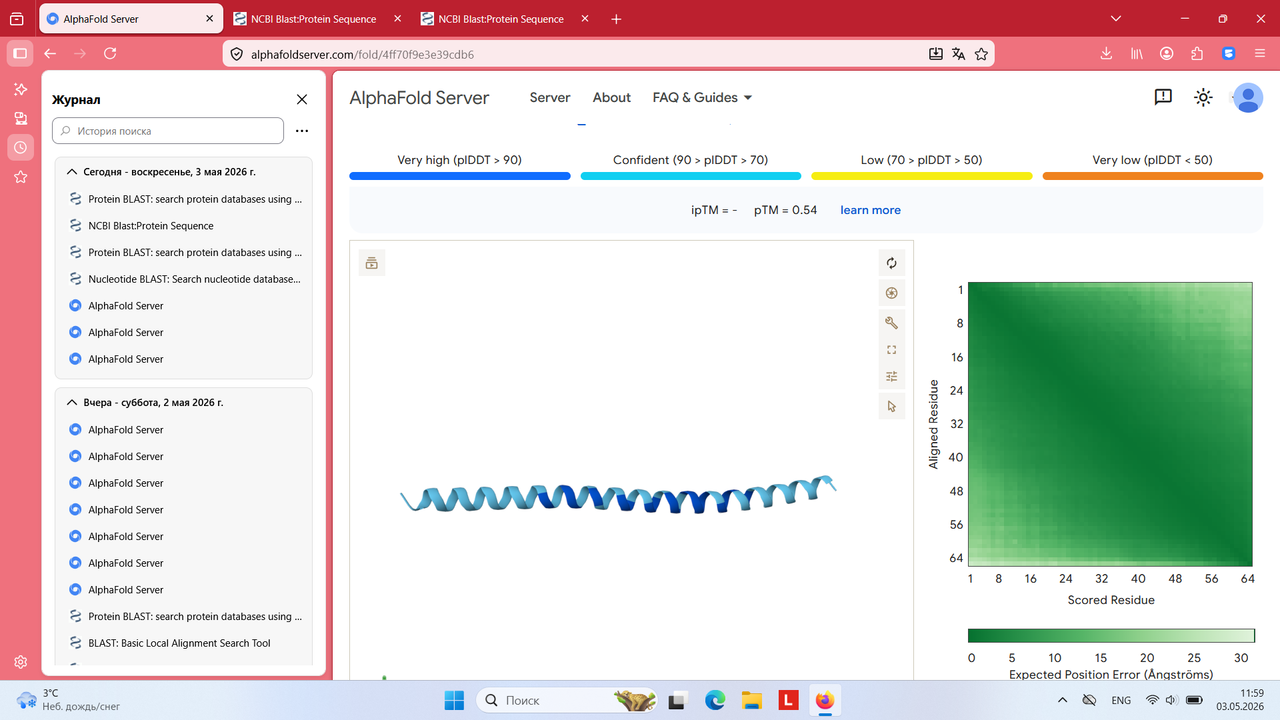Open the AlphaFold feedback icon

[x=1163, y=97]
